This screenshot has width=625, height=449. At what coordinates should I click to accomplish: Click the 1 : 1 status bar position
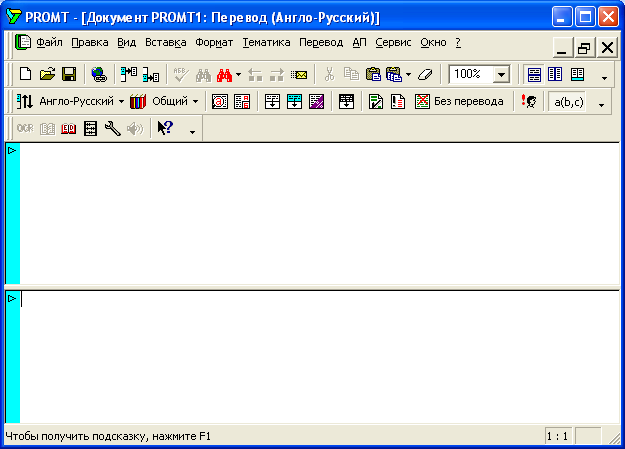click(x=558, y=436)
